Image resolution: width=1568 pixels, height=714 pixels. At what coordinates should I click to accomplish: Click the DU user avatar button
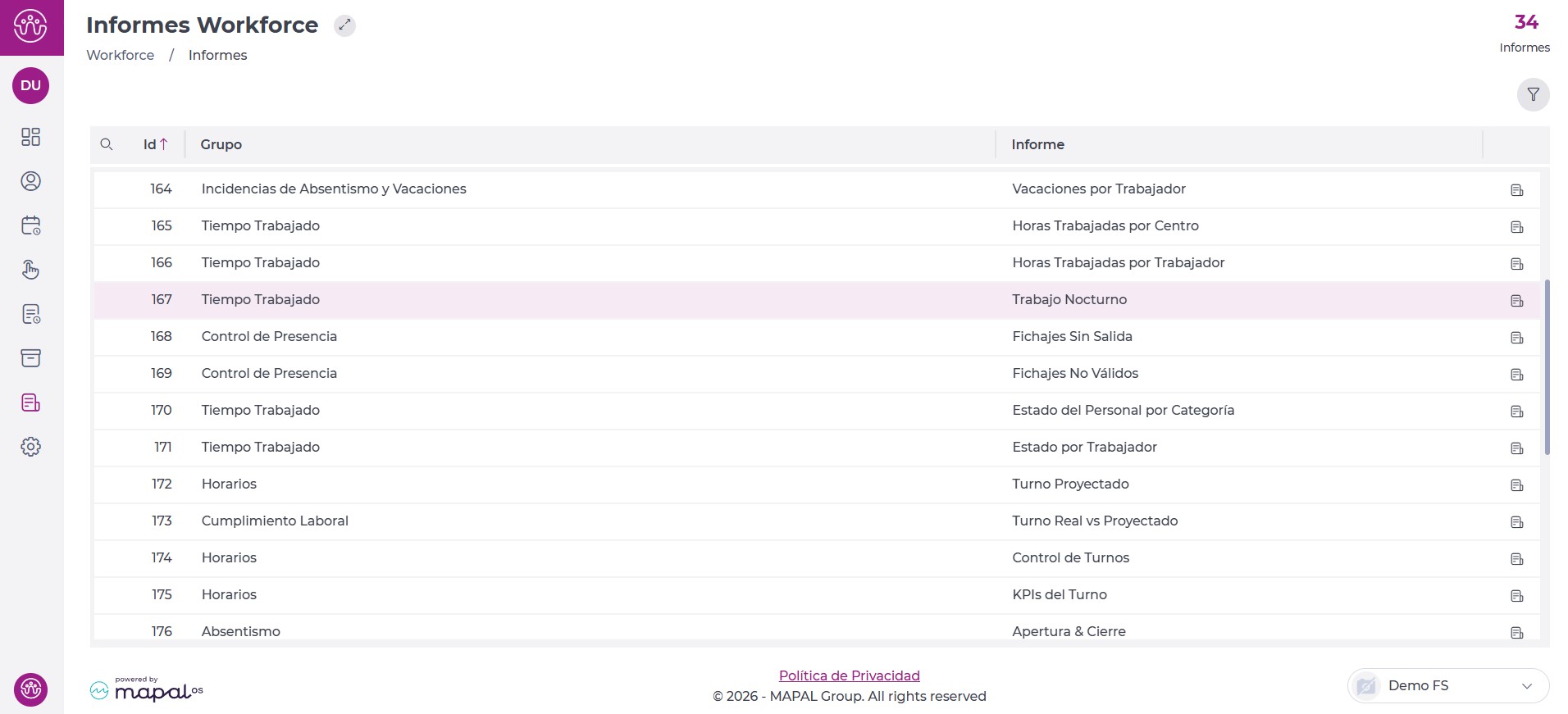tap(30, 85)
